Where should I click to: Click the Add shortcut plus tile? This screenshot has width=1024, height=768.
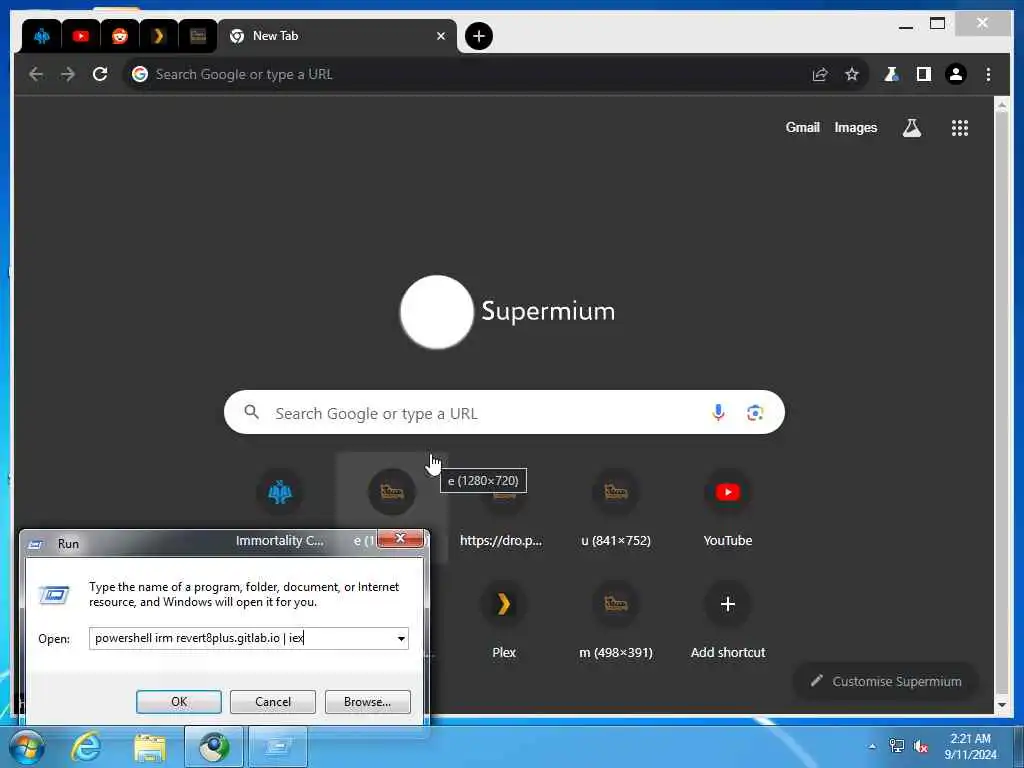point(728,619)
